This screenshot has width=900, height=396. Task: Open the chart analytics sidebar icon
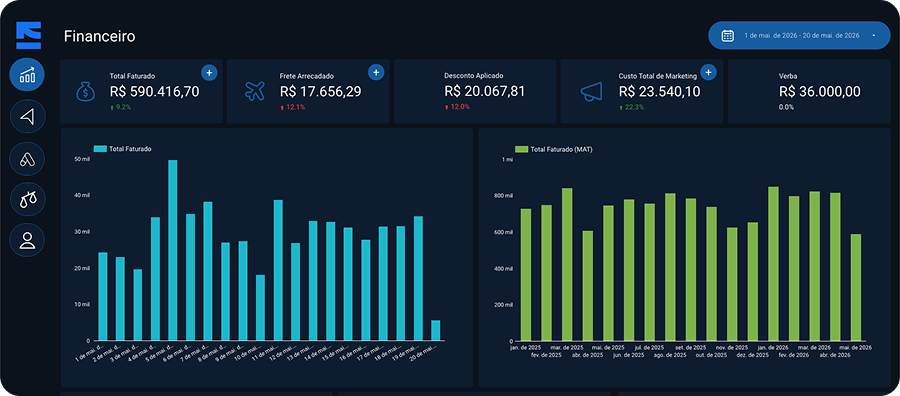pos(27,75)
